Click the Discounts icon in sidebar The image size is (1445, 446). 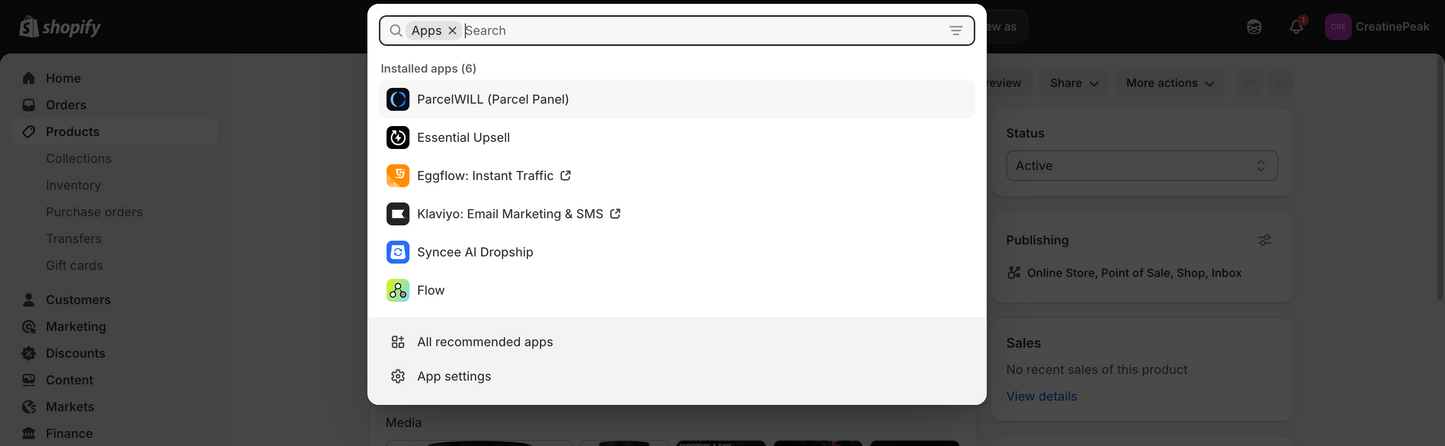click(28, 353)
